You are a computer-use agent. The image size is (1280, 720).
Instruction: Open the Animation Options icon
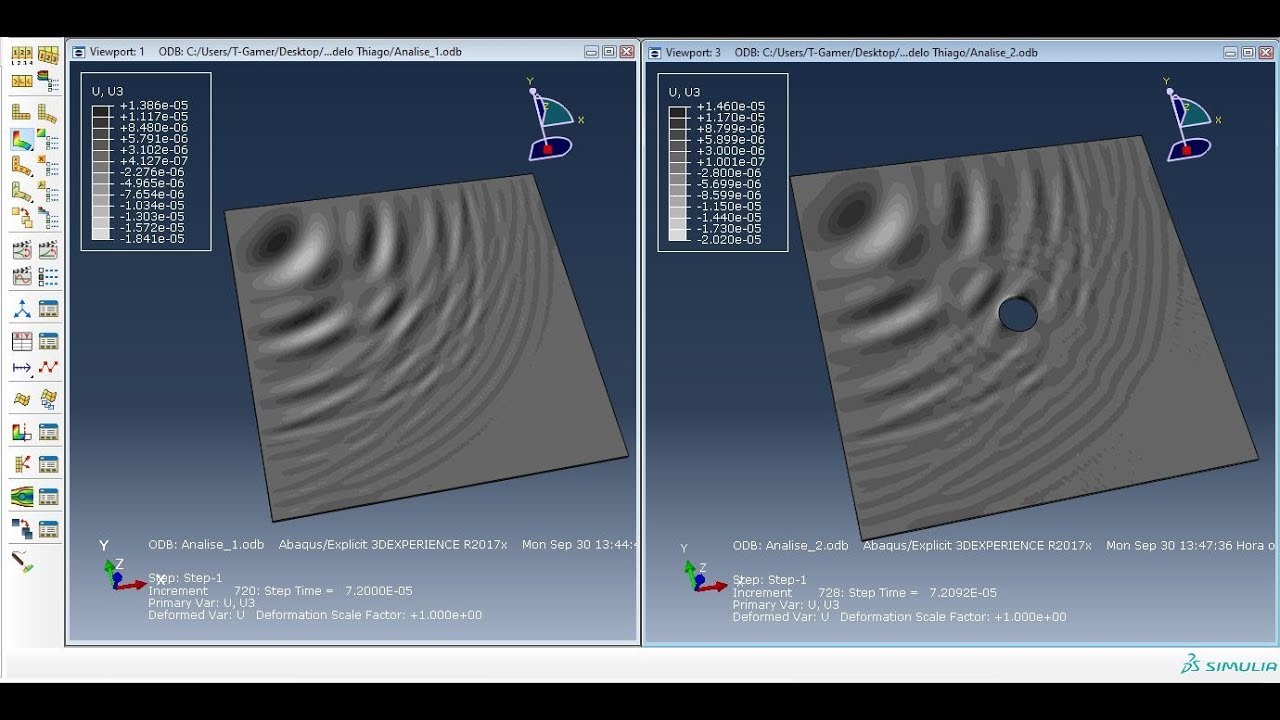coord(47,276)
